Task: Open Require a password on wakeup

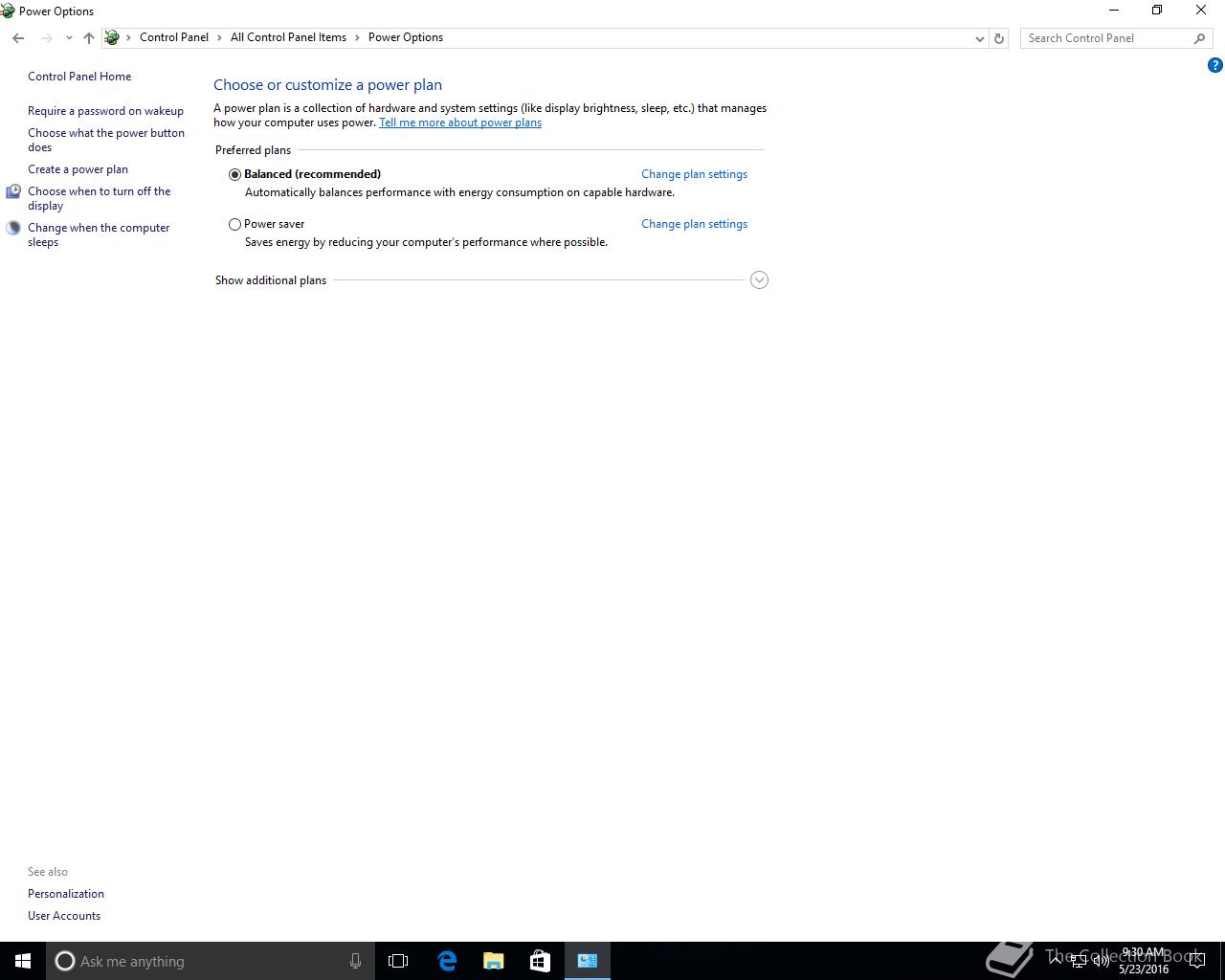Action: (x=105, y=111)
